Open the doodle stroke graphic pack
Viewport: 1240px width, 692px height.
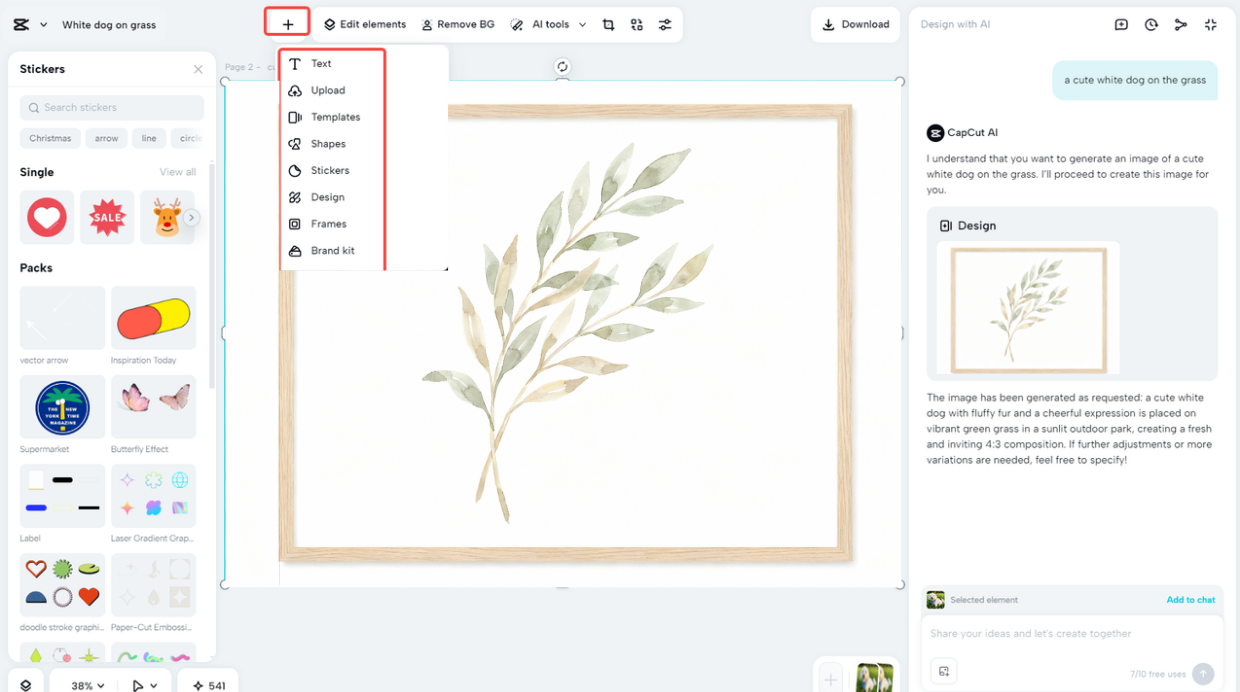point(62,585)
